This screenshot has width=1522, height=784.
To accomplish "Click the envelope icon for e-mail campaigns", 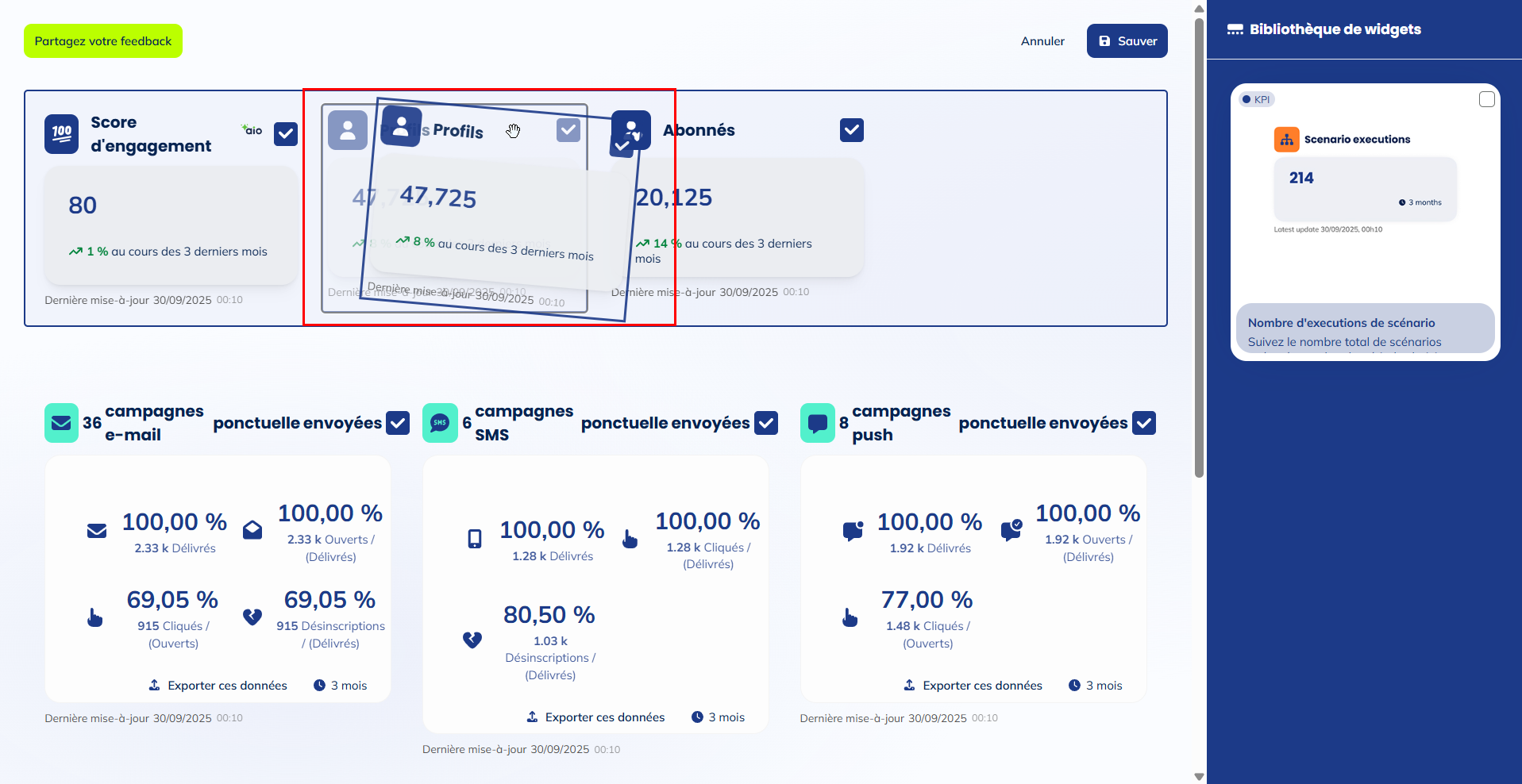I will [x=61, y=423].
